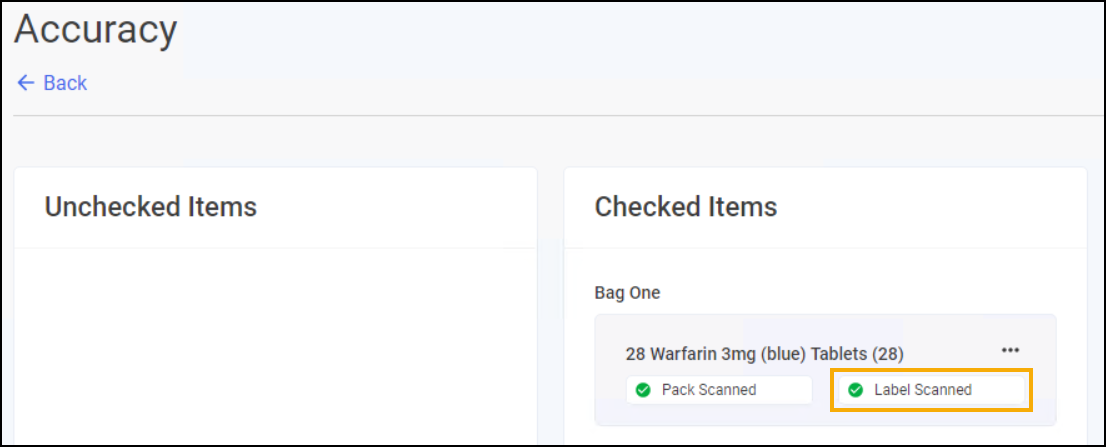Viewport: 1106px width, 447px height.
Task: Click the divider line below the Back link
Action: [550, 116]
